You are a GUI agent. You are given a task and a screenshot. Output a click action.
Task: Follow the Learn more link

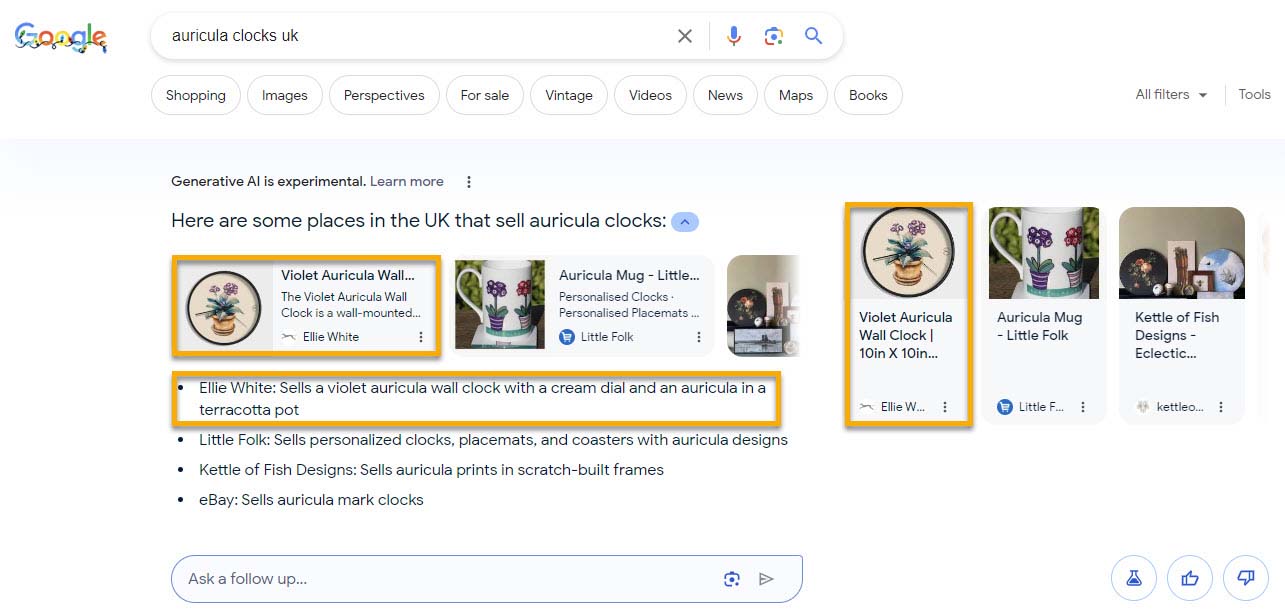tap(407, 182)
